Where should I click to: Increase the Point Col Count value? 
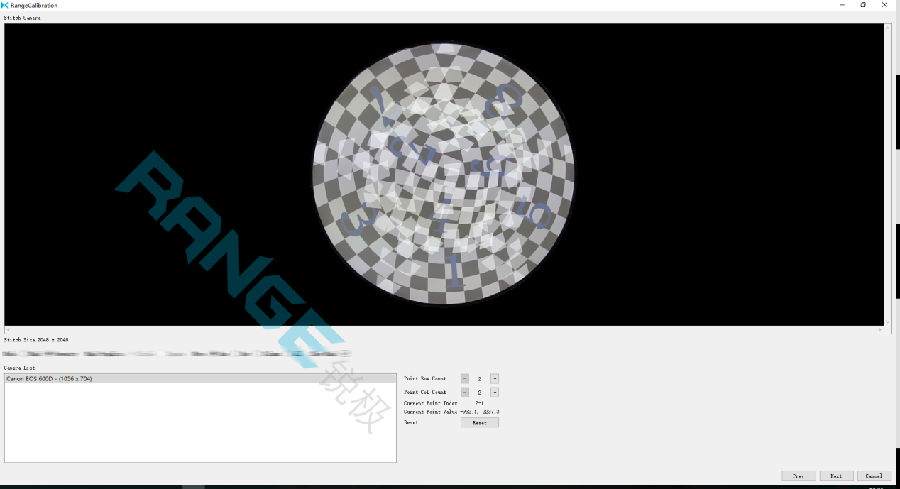click(495, 392)
